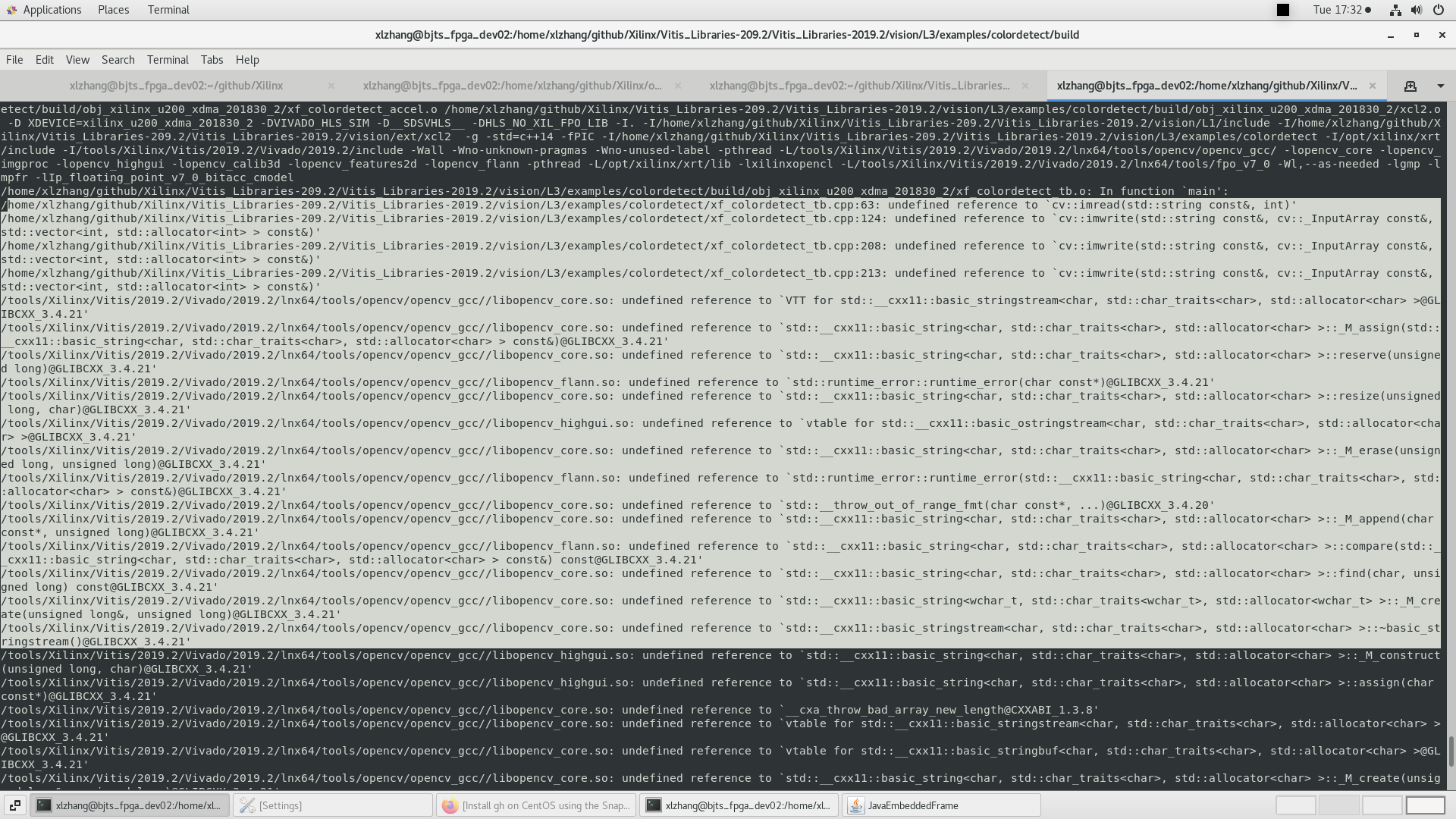Click the network icon in the top panel
1456x819 pixels.
[1395, 10]
